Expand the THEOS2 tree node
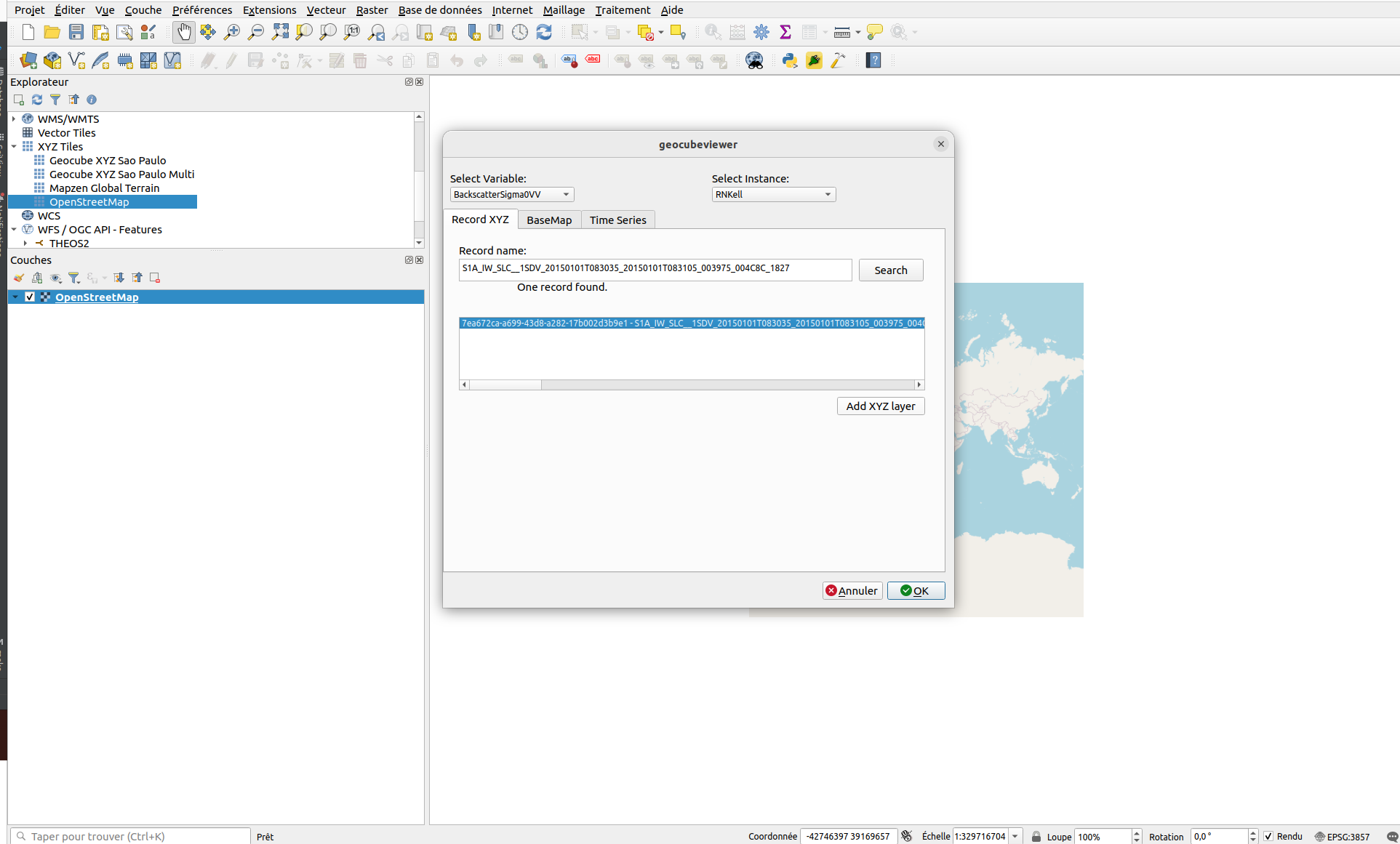This screenshot has height=844, width=1400. point(25,243)
